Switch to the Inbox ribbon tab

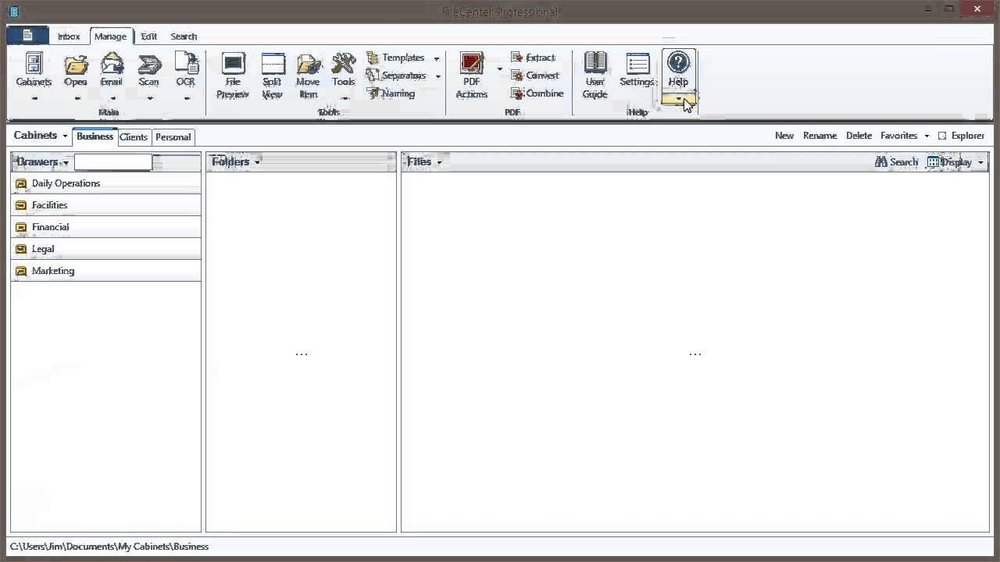tap(69, 36)
